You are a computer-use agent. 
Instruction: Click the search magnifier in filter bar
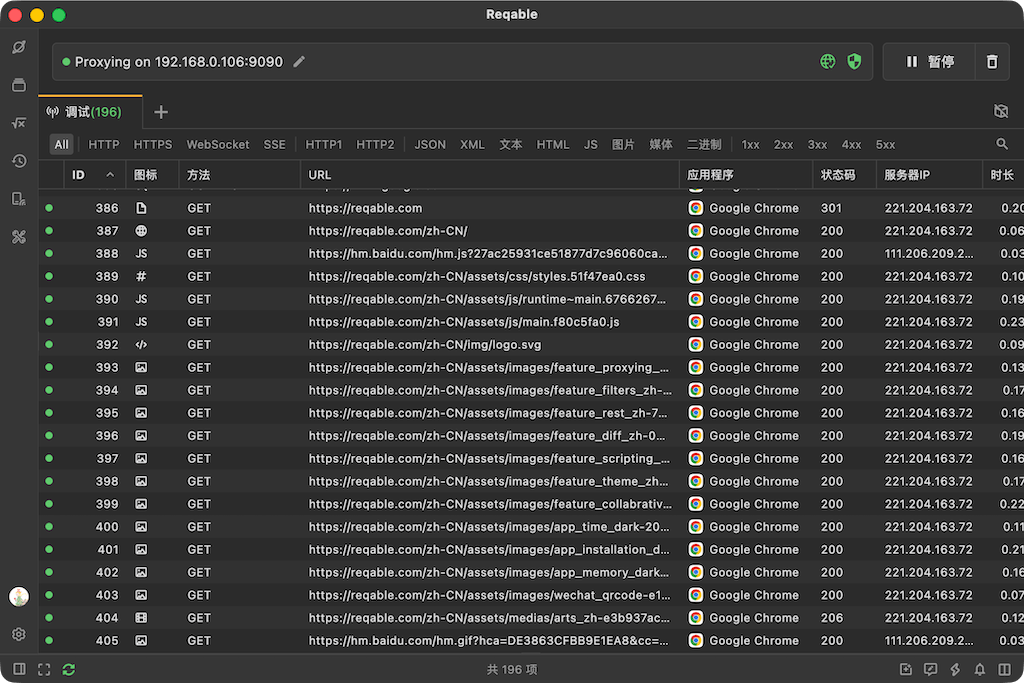[x=1002, y=144]
